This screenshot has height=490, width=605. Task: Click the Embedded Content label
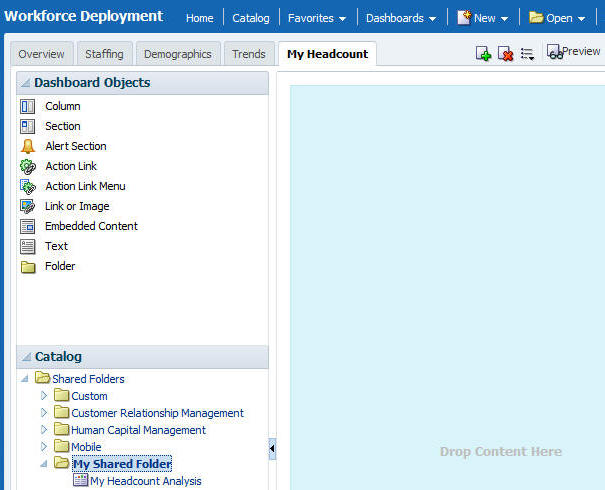91,226
